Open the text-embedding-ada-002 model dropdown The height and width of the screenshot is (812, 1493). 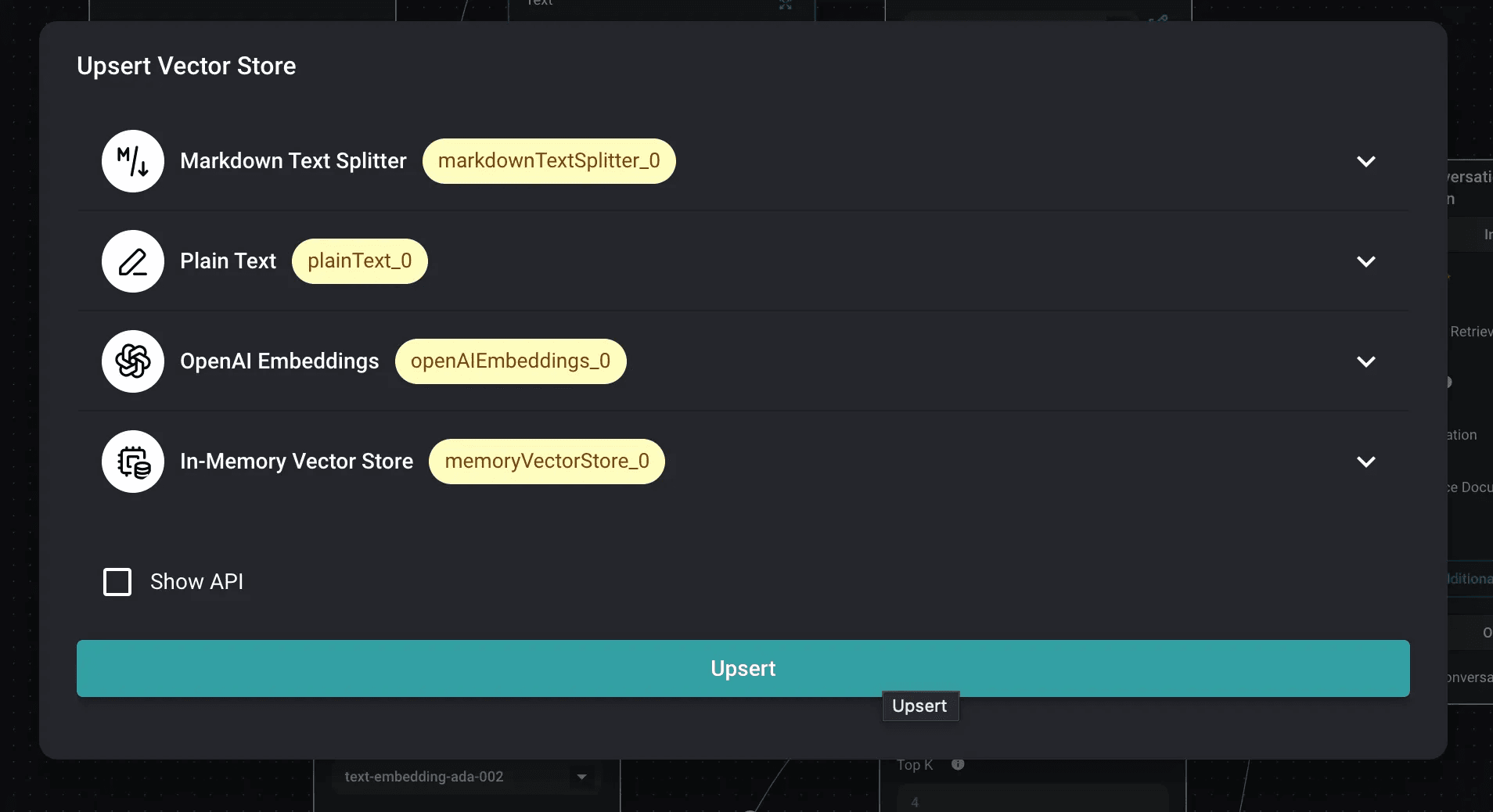click(x=466, y=777)
